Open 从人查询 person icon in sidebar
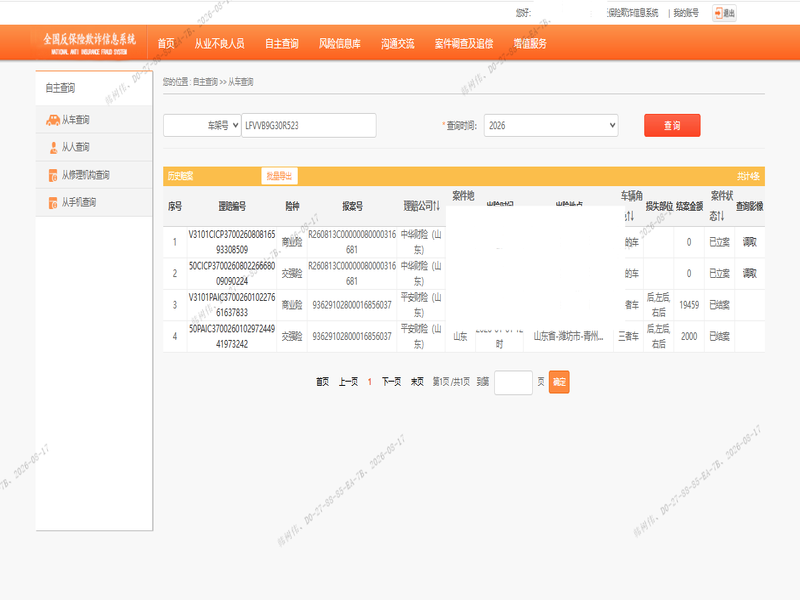The height and width of the screenshot is (600, 800). pyautogui.click(x=53, y=147)
